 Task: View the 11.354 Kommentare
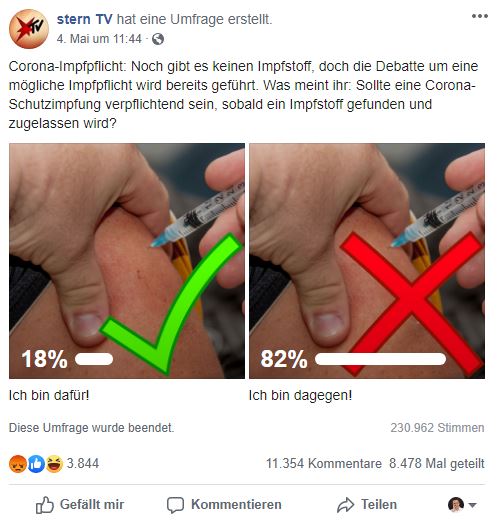click(324, 464)
